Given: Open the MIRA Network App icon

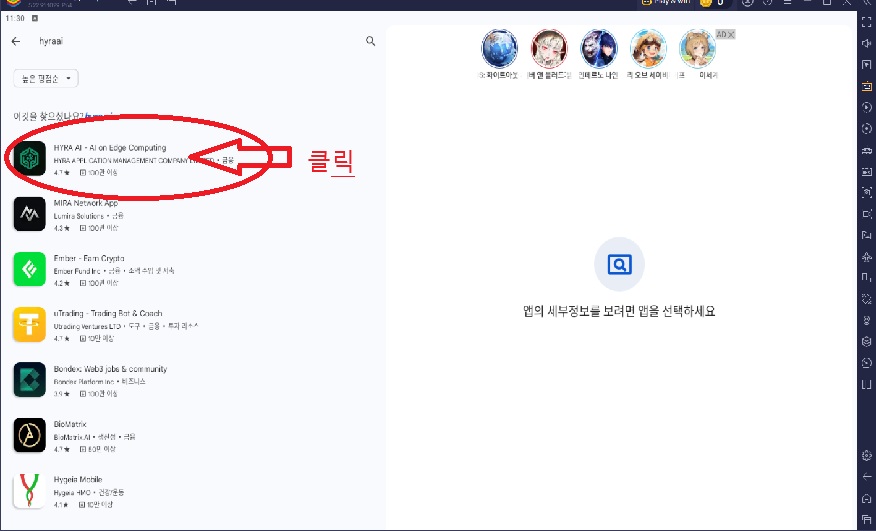Looking at the screenshot, I should [x=30, y=214].
